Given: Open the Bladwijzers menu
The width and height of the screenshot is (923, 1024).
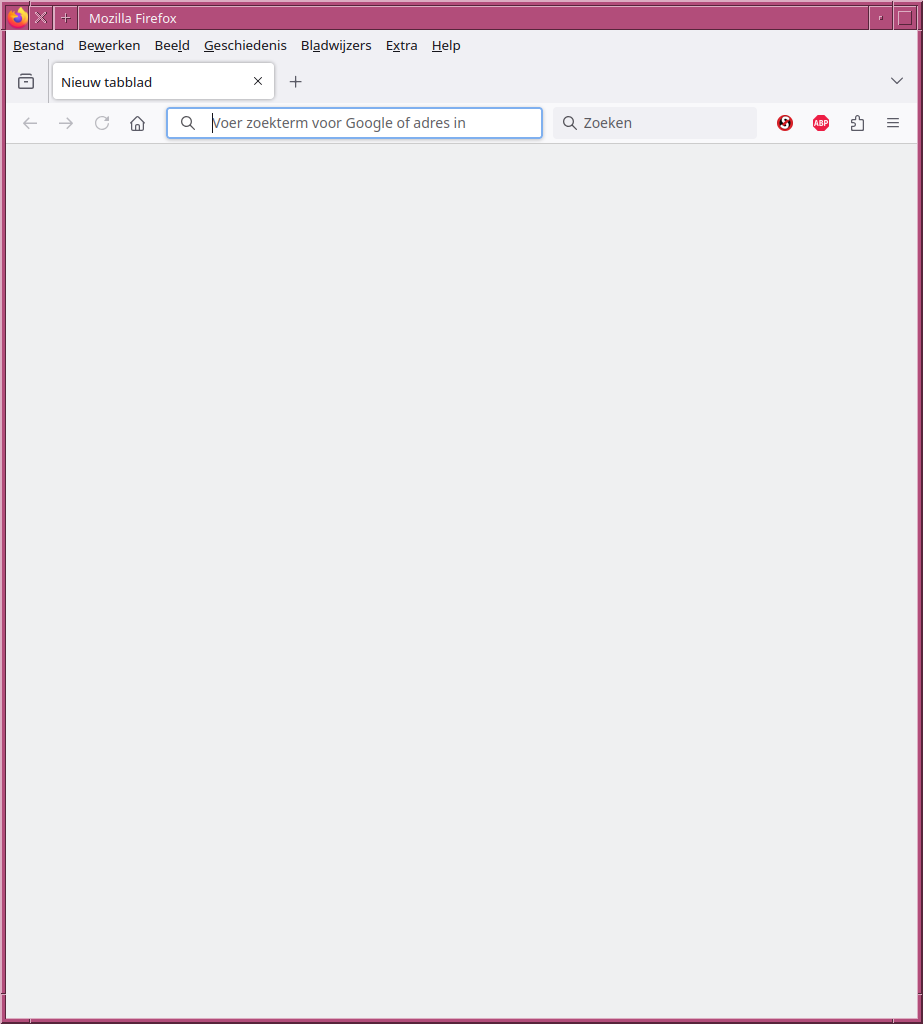Looking at the screenshot, I should 336,46.
